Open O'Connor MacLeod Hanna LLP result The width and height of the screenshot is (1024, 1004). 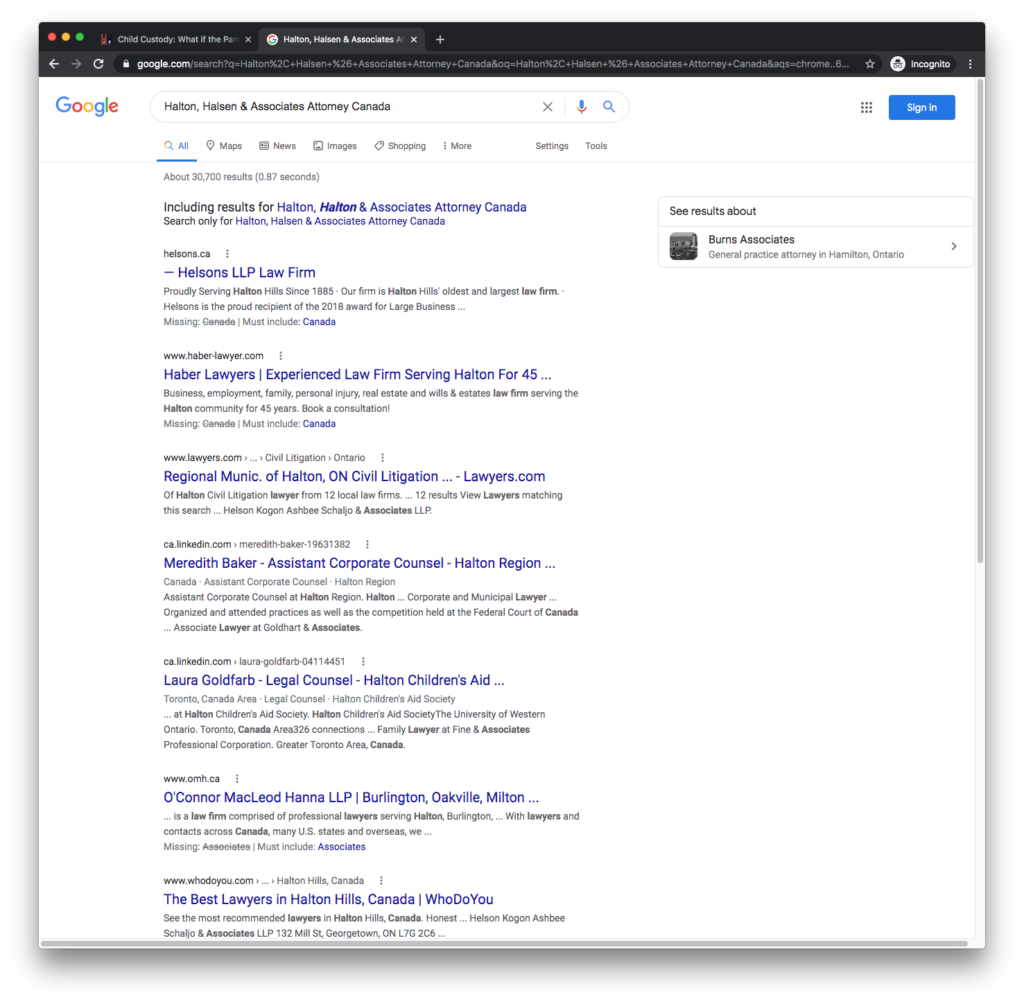click(x=351, y=798)
